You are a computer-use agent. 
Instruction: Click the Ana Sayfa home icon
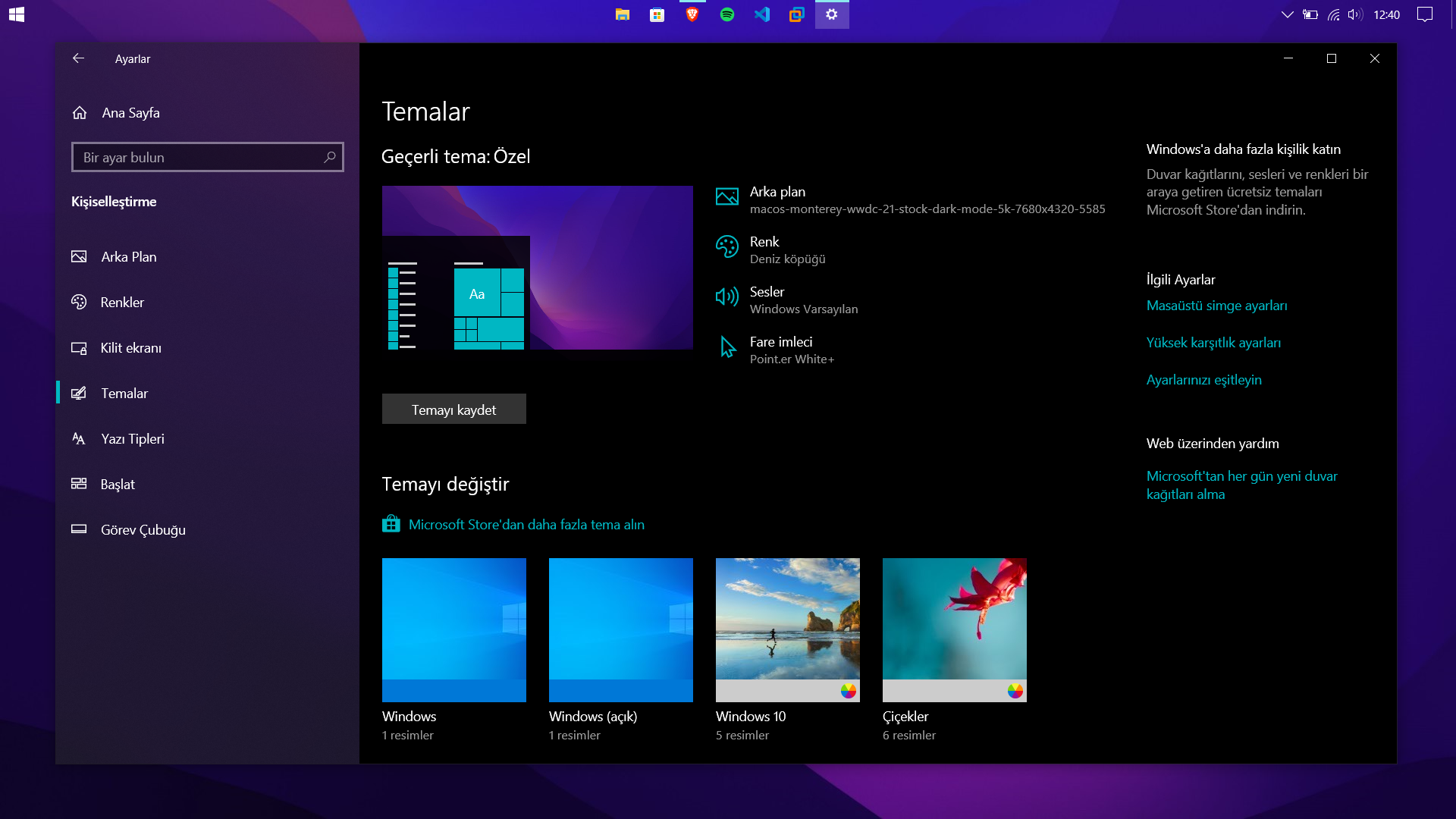tap(80, 113)
